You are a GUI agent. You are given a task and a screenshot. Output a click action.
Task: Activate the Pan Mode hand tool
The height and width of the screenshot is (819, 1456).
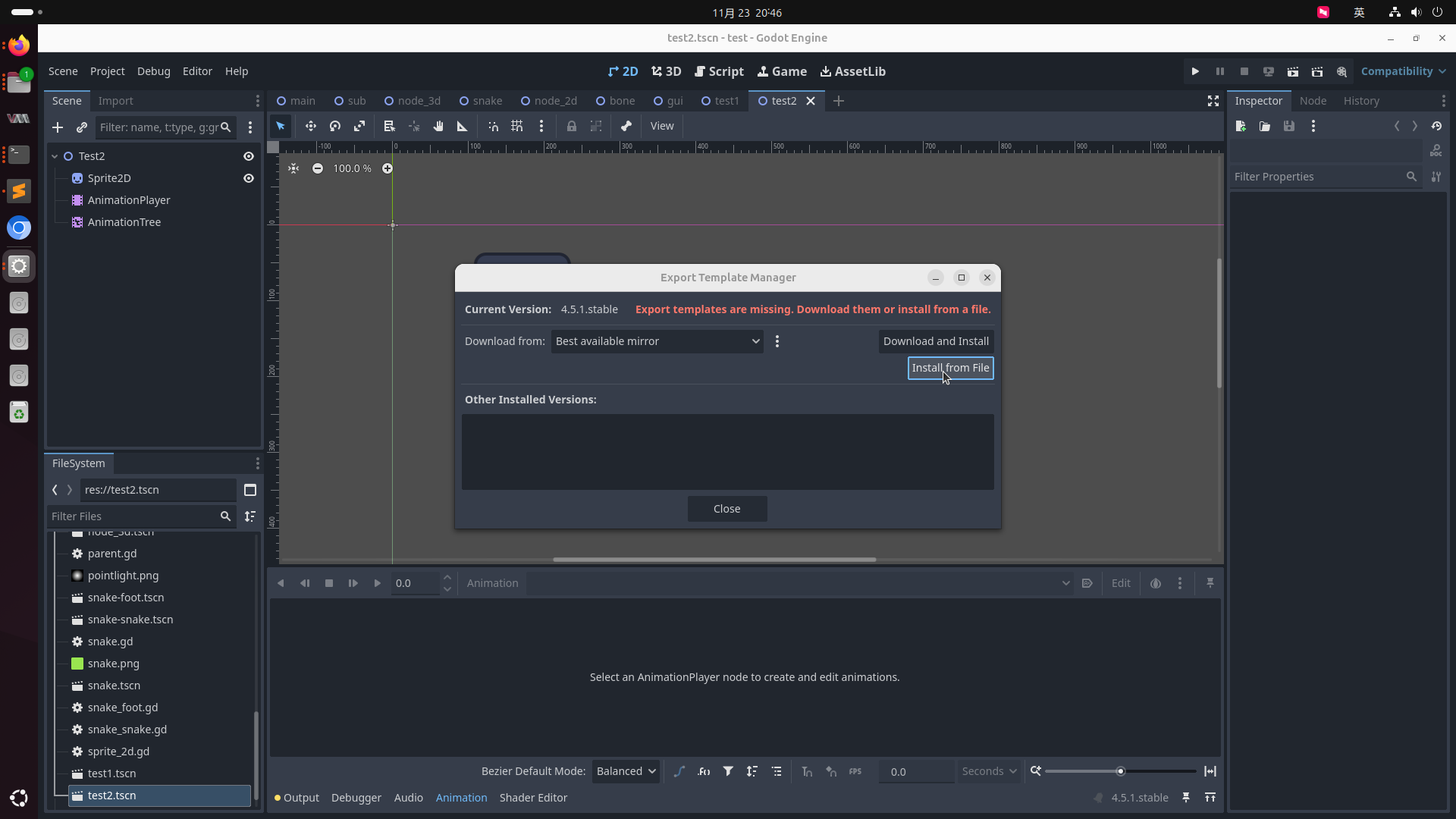pos(438,127)
